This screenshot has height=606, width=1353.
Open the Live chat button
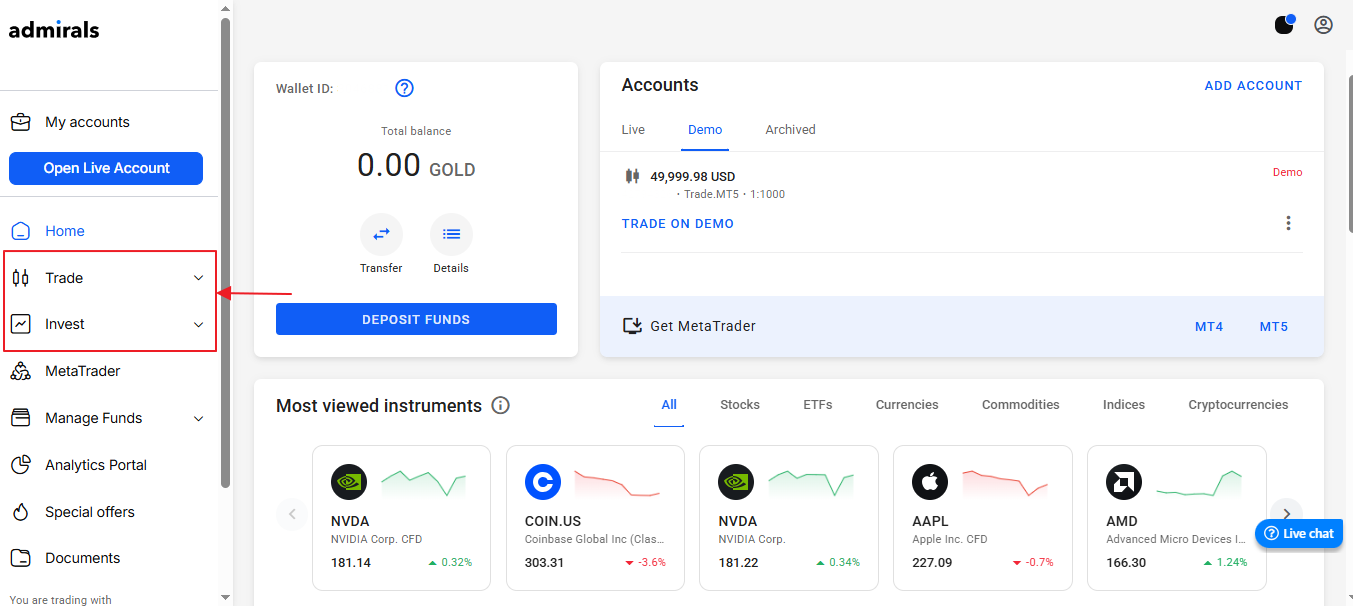(x=1298, y=533)
